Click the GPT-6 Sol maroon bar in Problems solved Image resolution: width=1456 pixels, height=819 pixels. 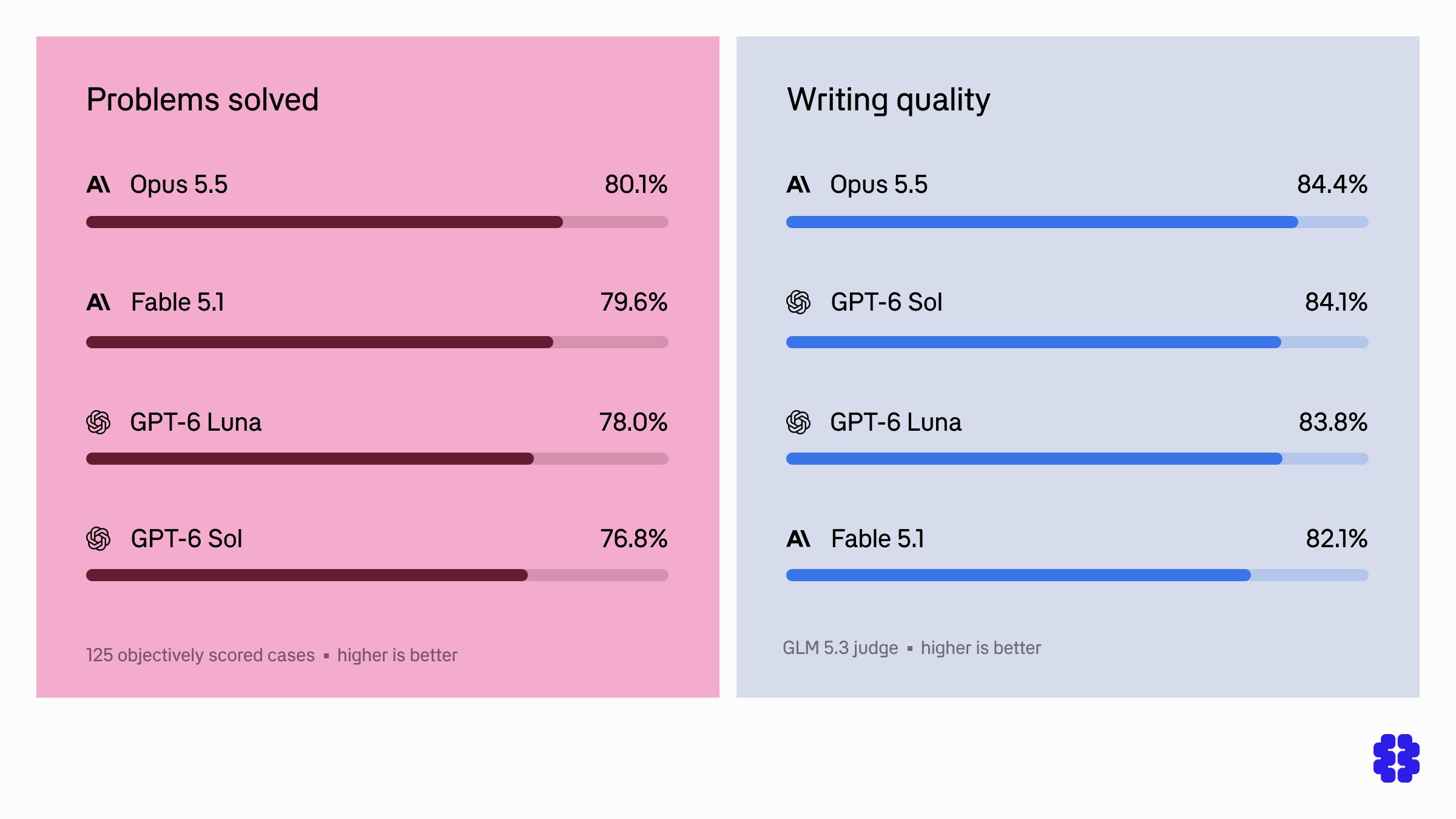tap(307, 575)
